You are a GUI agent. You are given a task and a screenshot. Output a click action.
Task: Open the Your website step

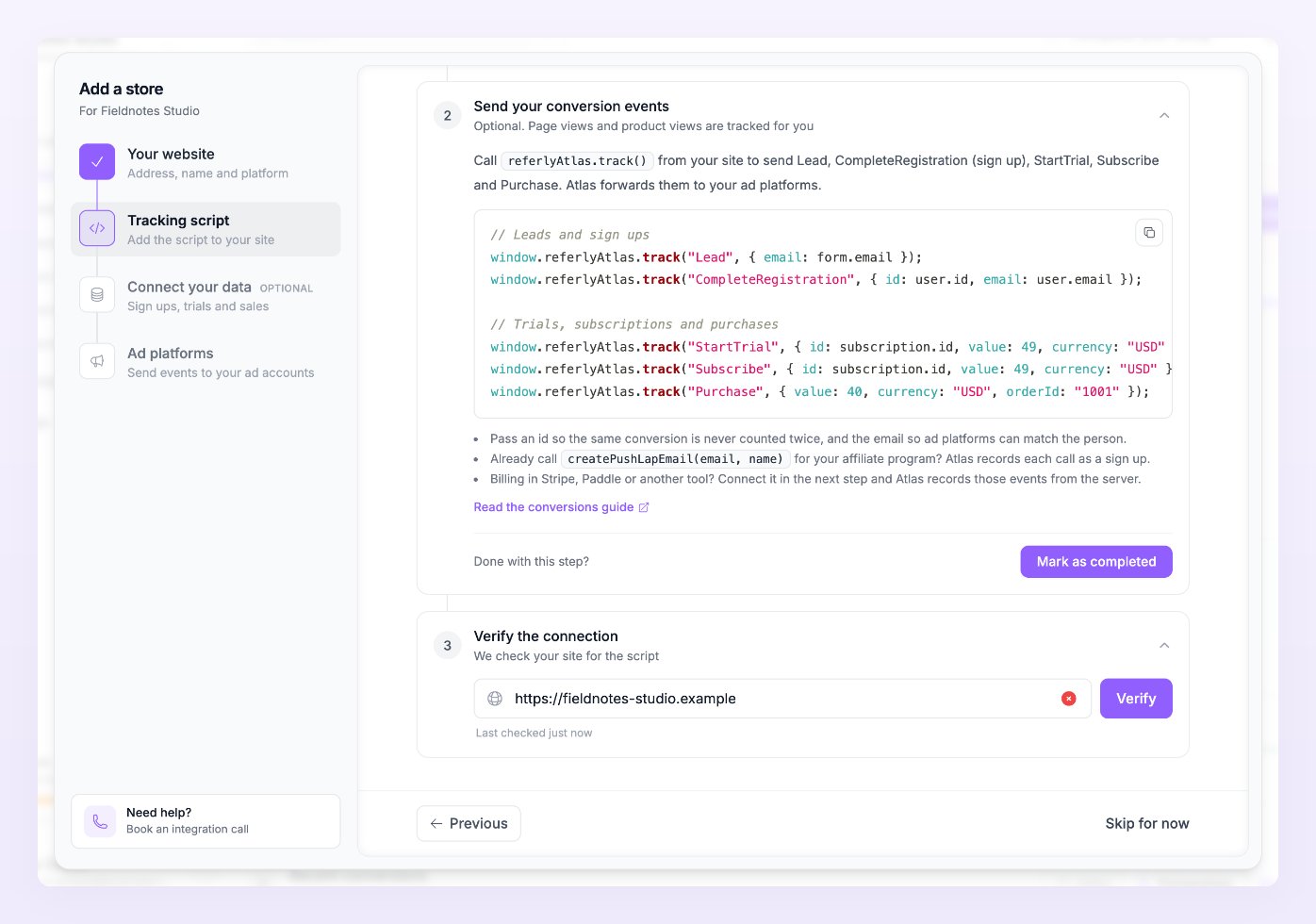click(x=206, y=162)
